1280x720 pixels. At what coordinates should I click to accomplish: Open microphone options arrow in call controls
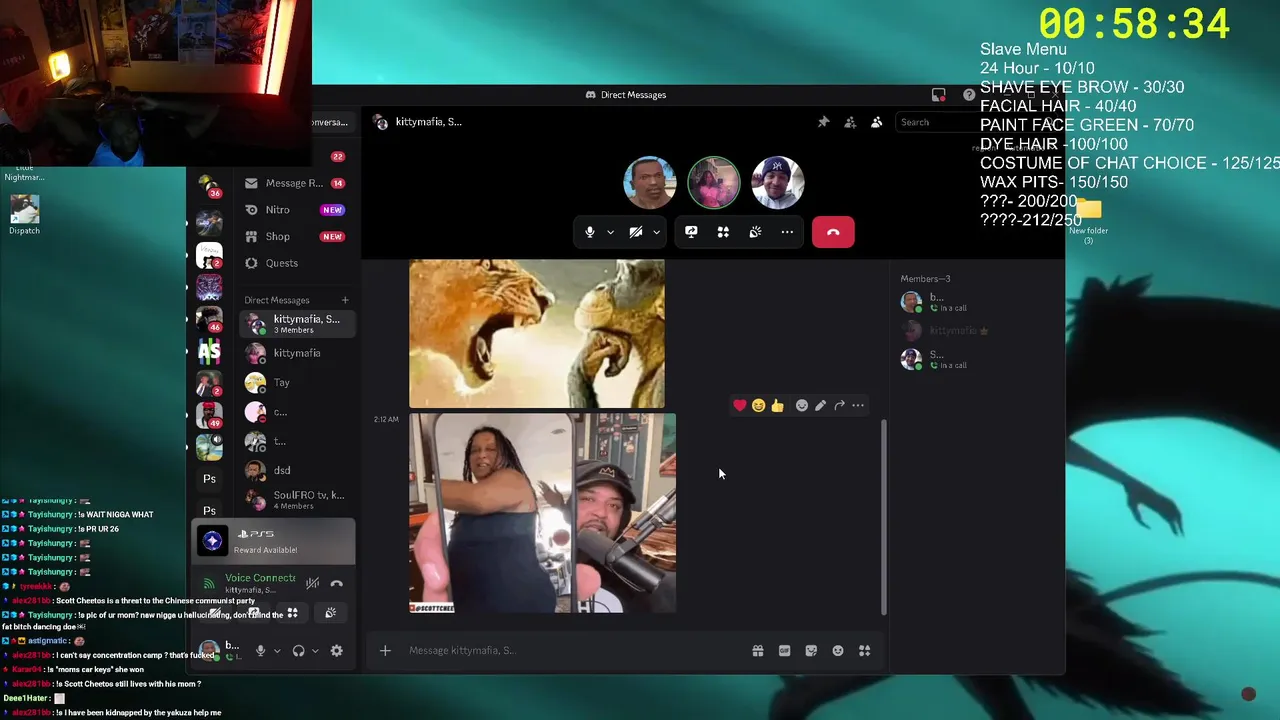(610, 232)
